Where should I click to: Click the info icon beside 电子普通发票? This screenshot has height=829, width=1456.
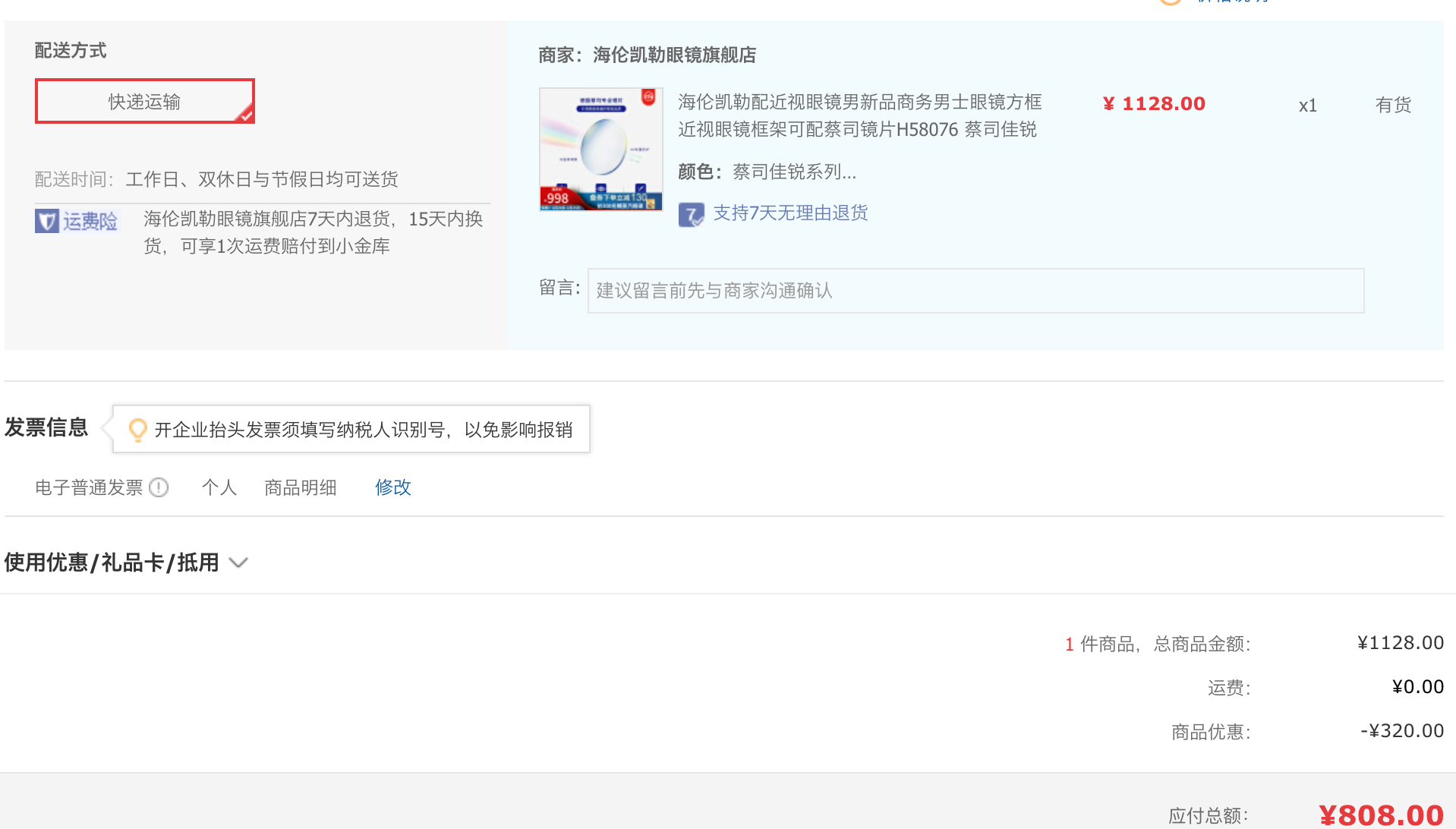click(159, 487)
